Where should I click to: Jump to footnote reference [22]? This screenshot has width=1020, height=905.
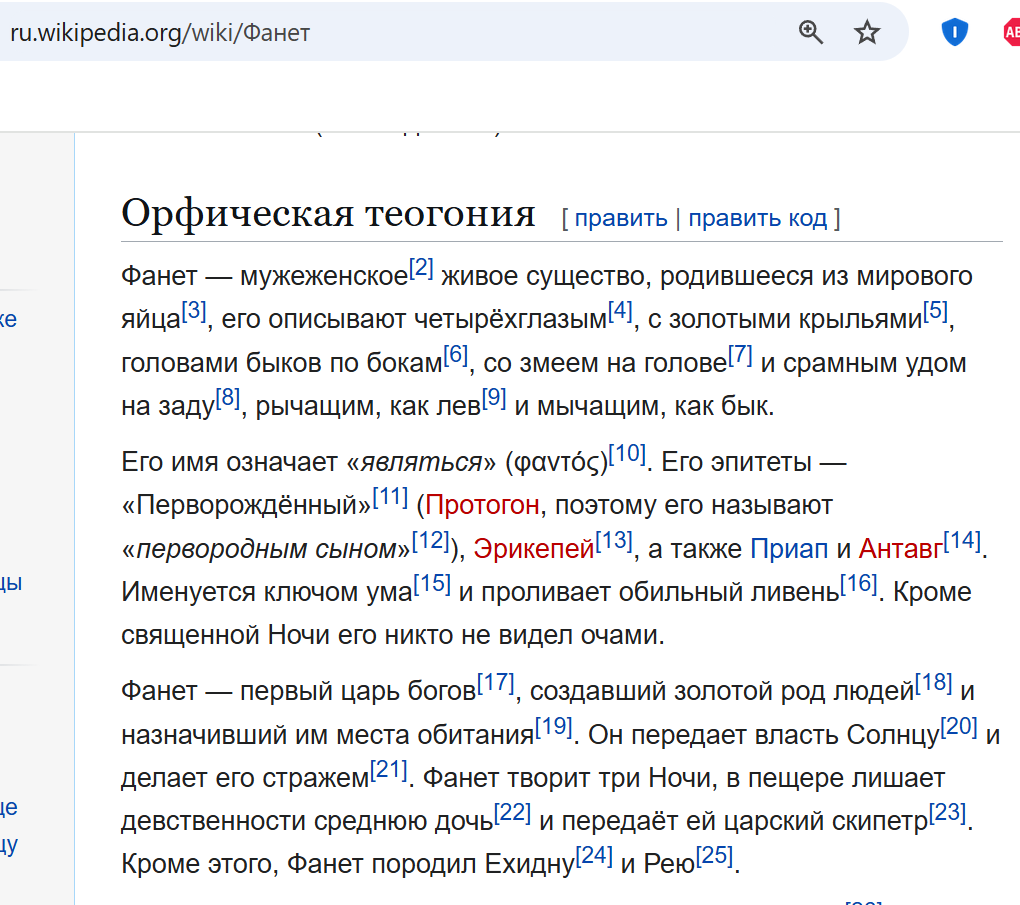point(513,813)
